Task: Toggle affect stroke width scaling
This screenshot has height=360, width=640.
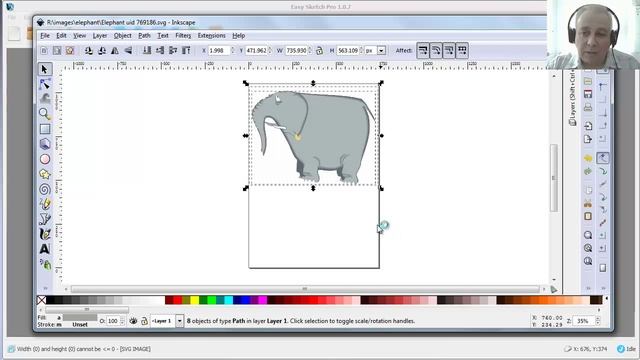Action: click(x=423, y=51)
